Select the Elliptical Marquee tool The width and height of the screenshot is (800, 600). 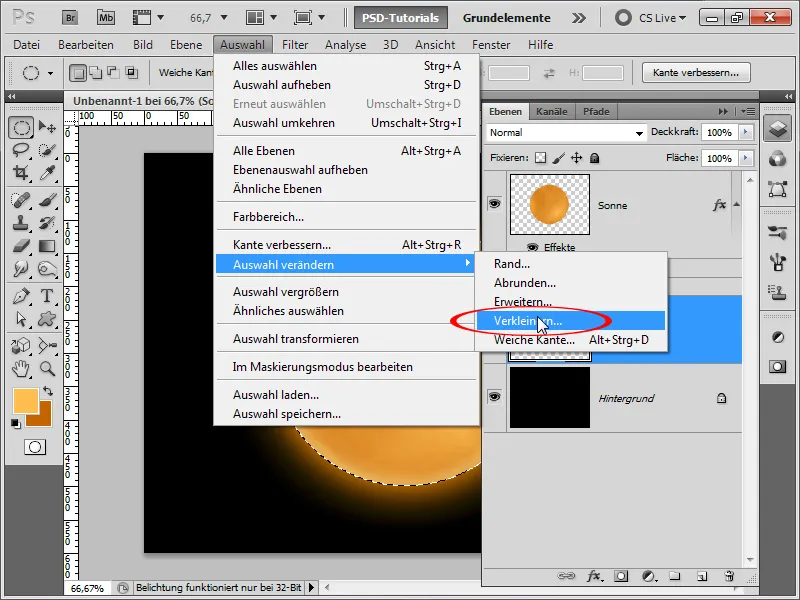[21, 127]
